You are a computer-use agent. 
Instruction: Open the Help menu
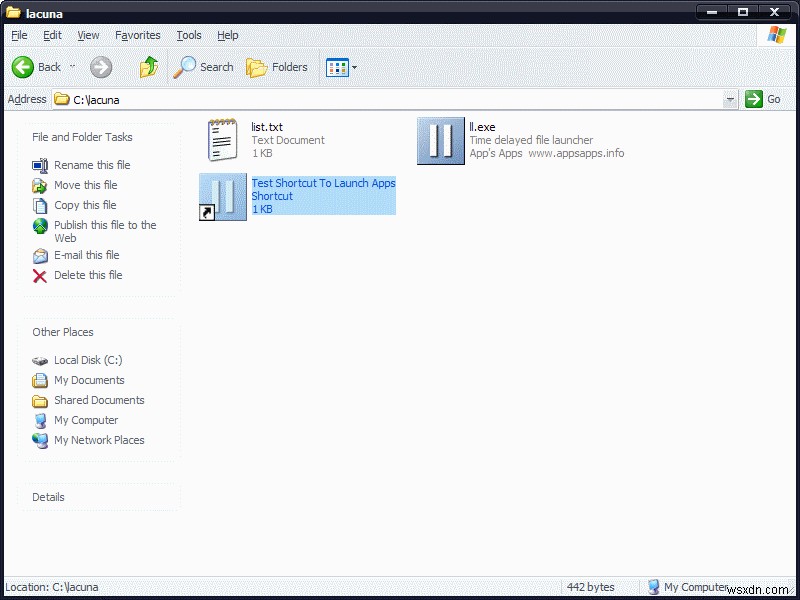(x=228, y=35)
